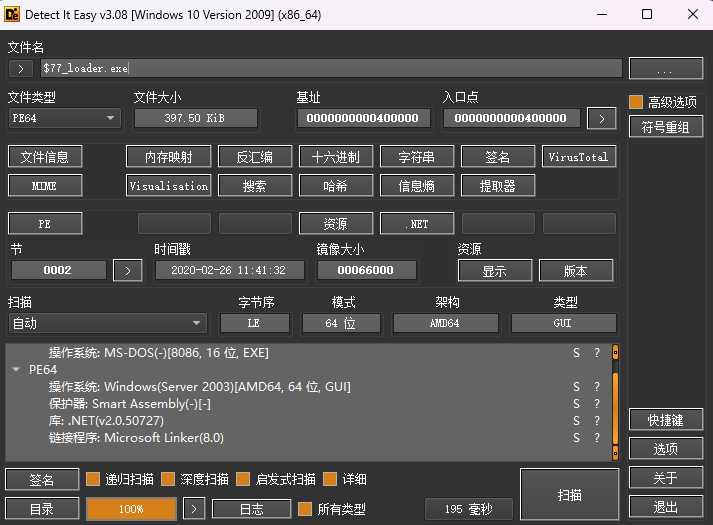Click the arrow button beside file name field
The width and height of the screenshot is (713, 525).
click(x=21, y=68)
